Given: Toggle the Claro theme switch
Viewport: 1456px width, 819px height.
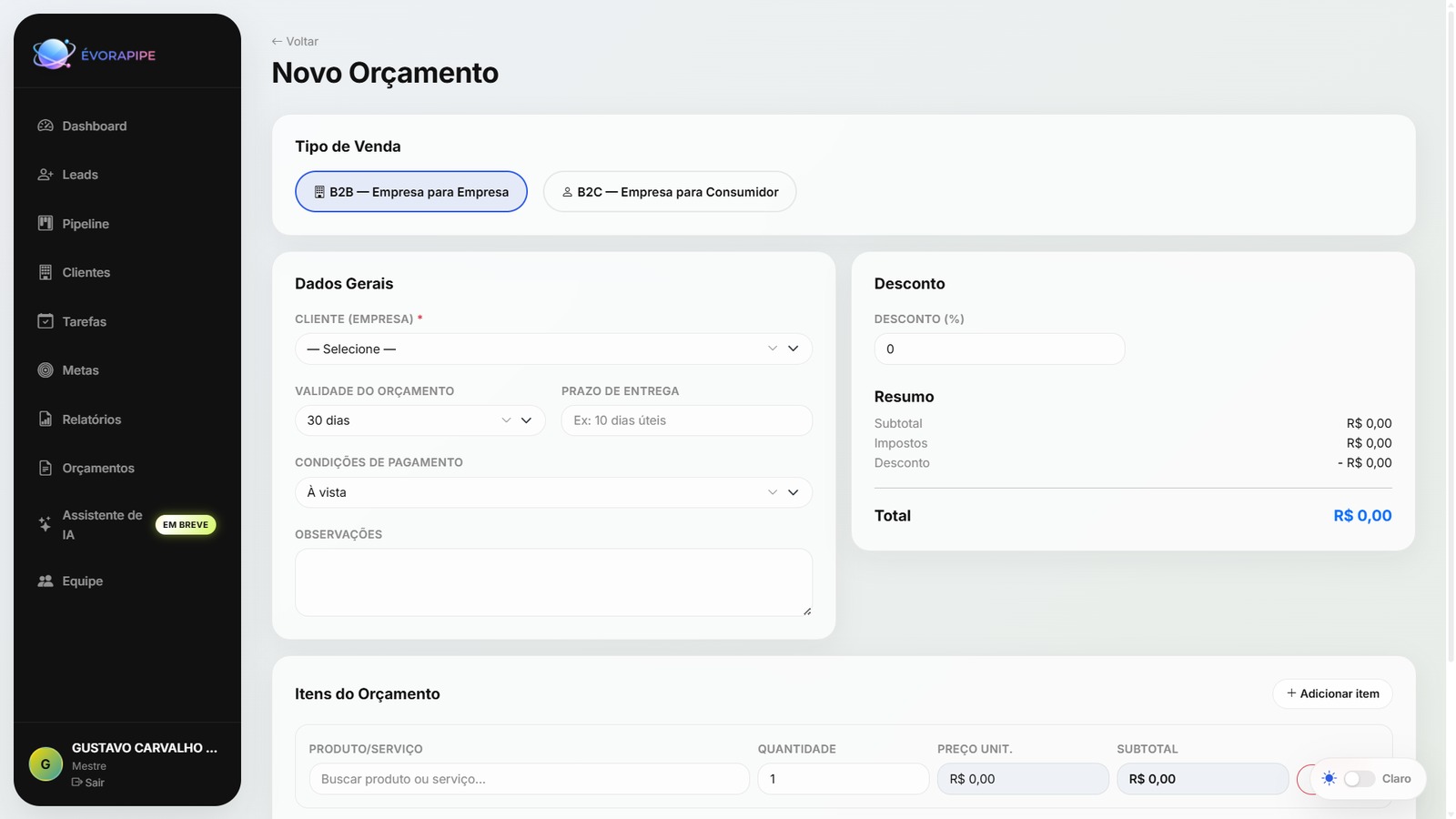Looking at the screenshot, I should 1359,779.
